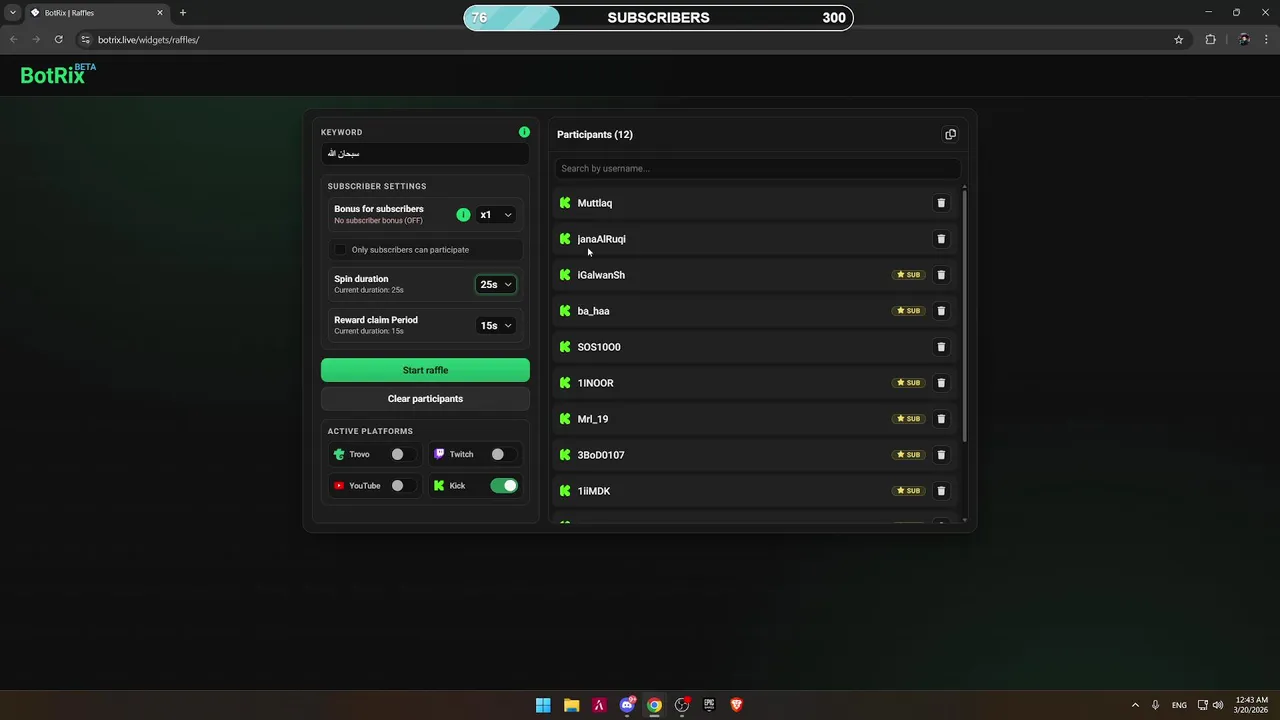The image size is (1280, 720).
Task: Click Clear participants button
Action: 425,399
